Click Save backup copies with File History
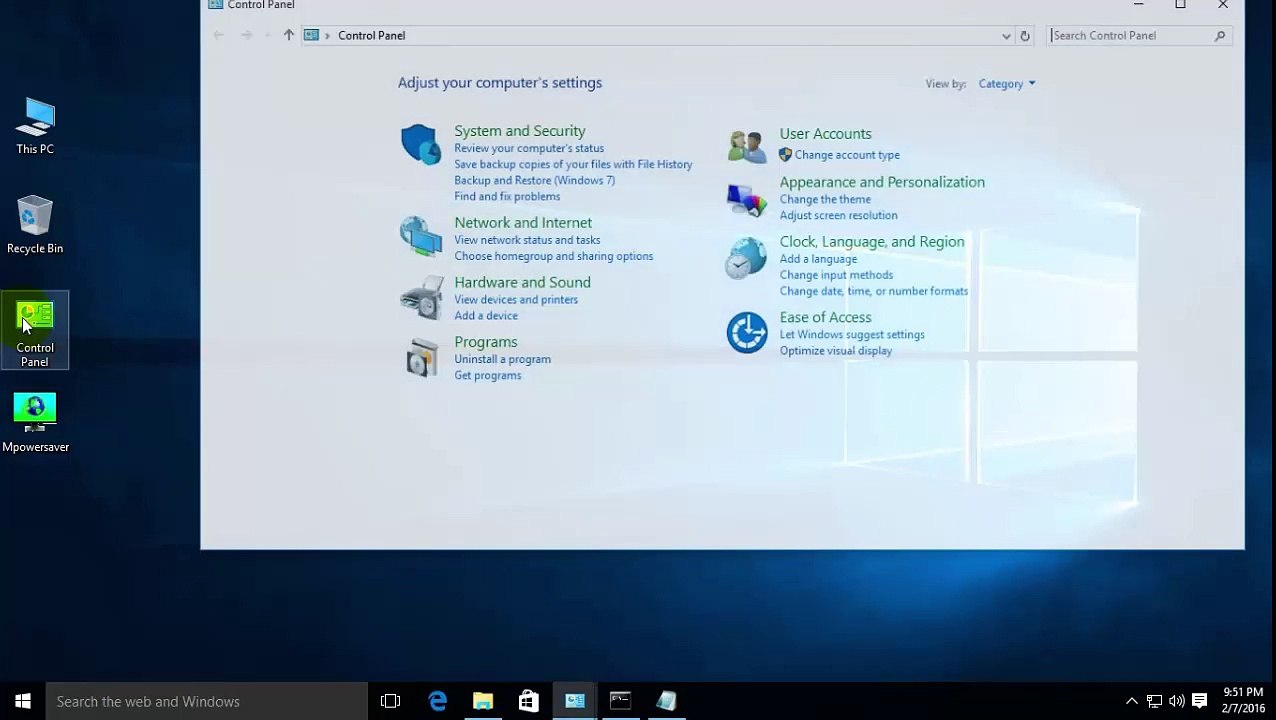The image size is (1276, 720). coord(573,164)
